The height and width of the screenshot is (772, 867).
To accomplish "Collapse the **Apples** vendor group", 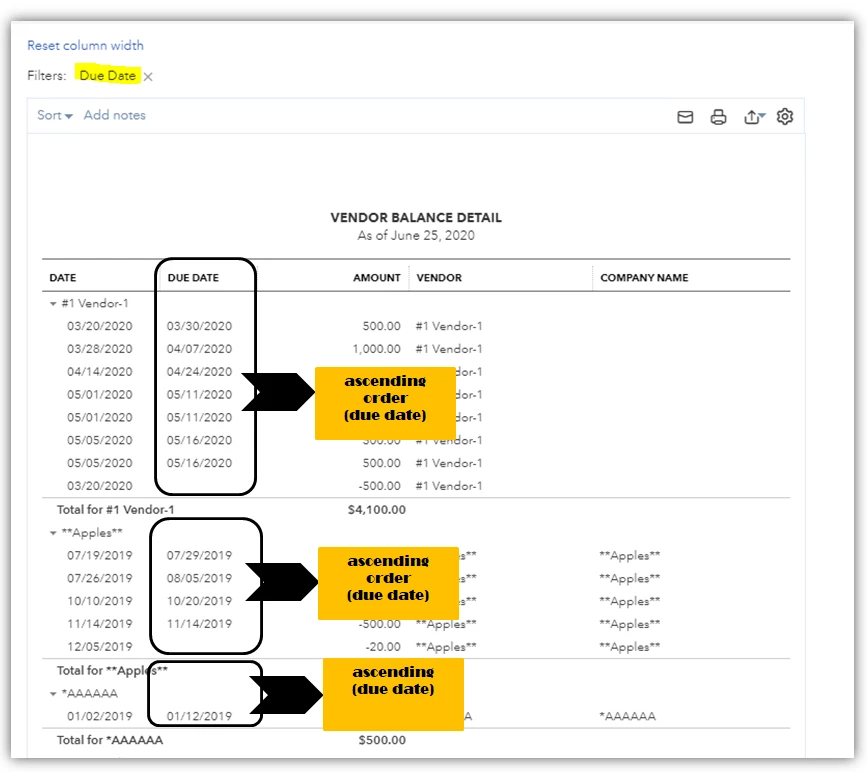I will [53, 533].
